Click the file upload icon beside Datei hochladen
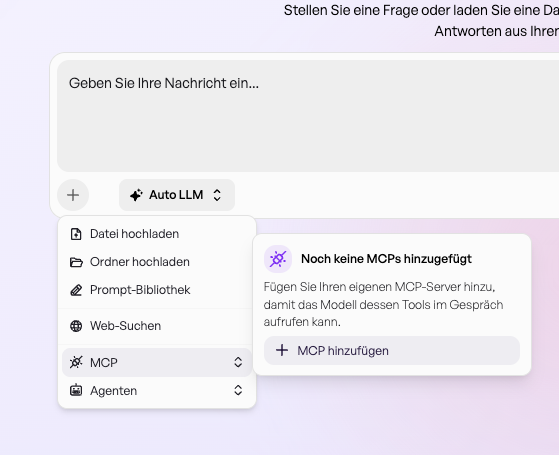 76,234
